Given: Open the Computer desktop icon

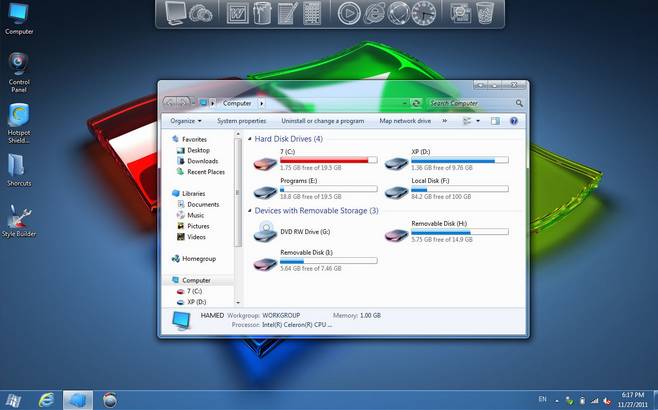Looking at the screenshot, I should coord(19,19).
